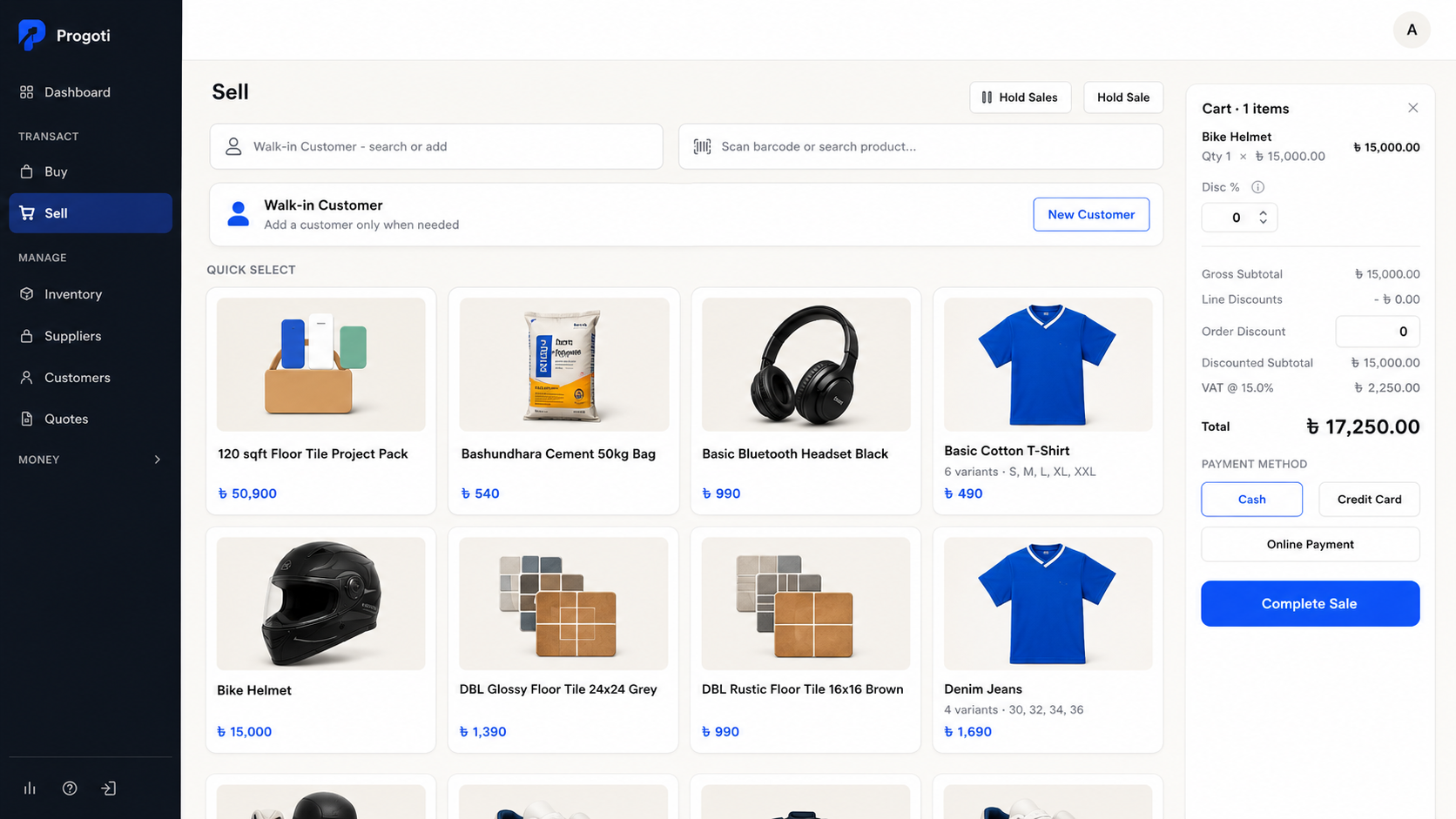
Task: Click the pause icon on Hold Sales
Action: [x=987, y=97]
